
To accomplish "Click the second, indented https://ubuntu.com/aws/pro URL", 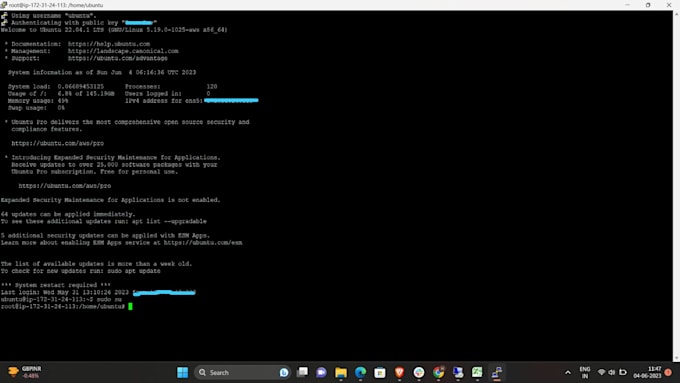I will point(65,186).
